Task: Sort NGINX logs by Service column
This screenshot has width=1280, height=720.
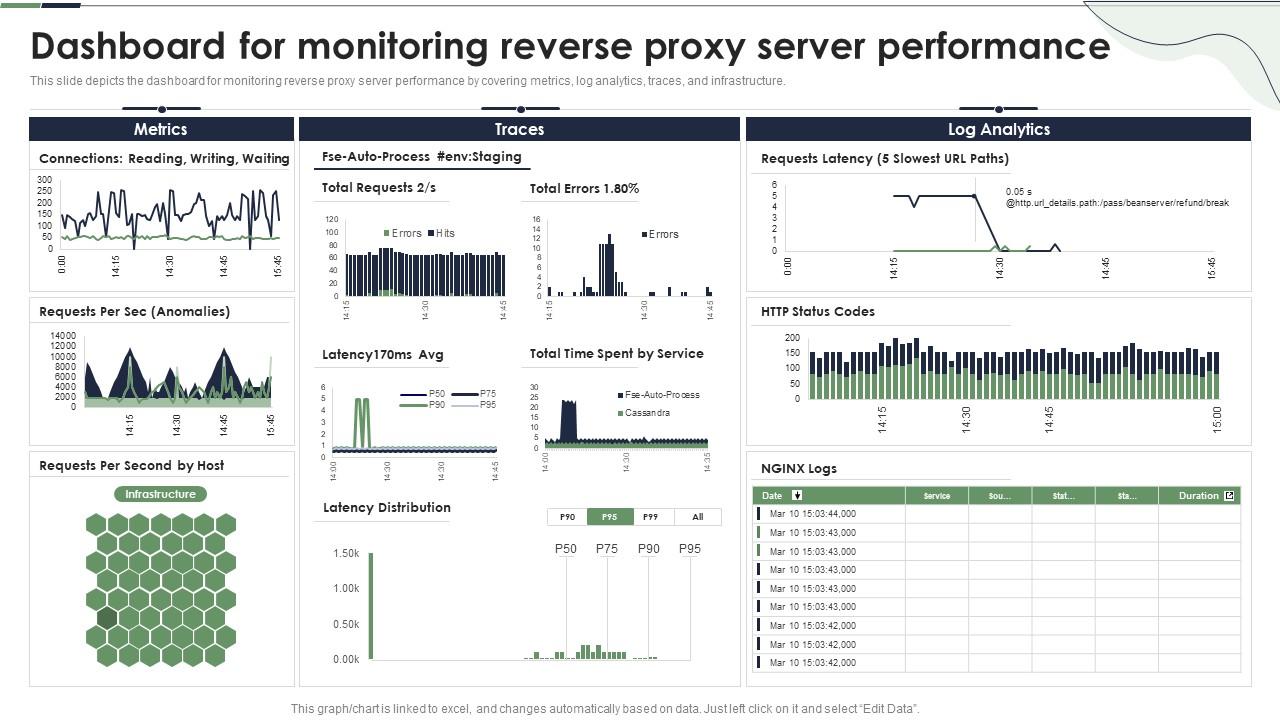Action: [x=937, y=496]
